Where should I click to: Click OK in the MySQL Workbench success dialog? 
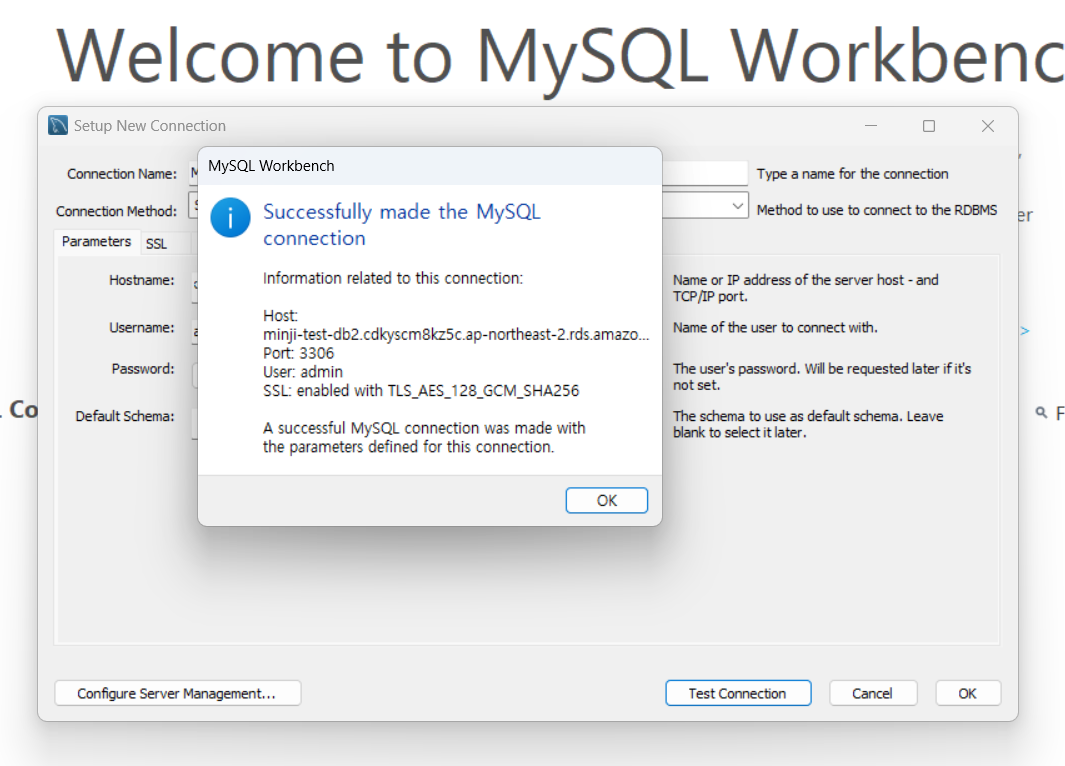pos(607,500)
